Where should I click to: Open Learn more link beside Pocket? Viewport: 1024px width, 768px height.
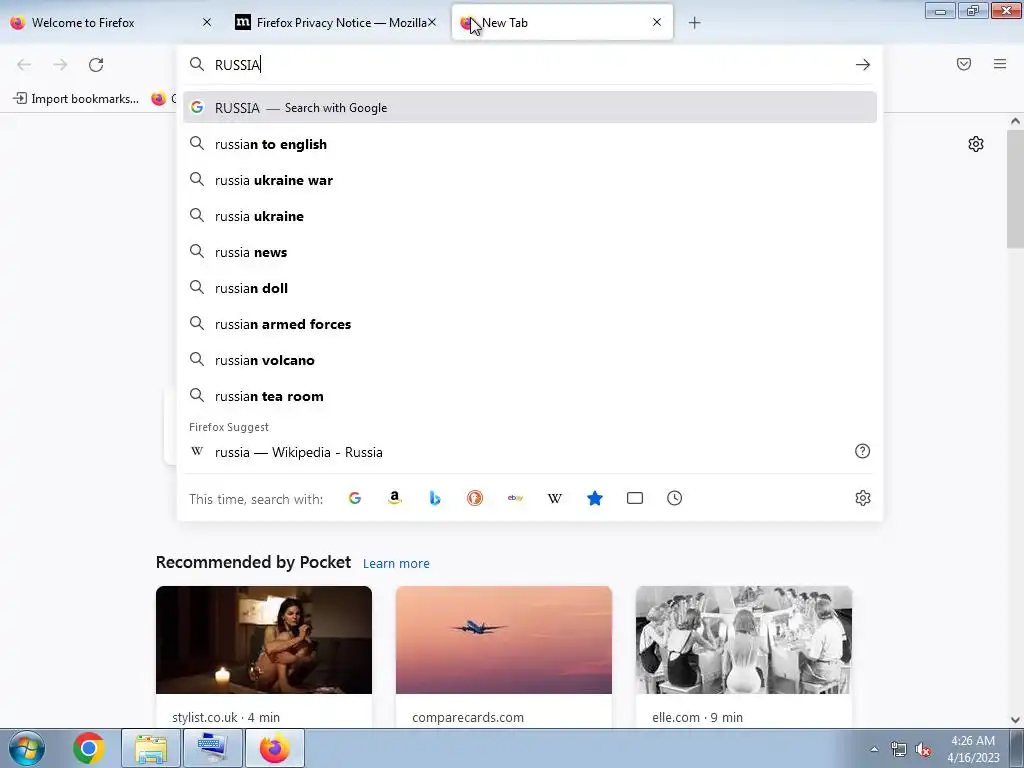click(396, 563)
